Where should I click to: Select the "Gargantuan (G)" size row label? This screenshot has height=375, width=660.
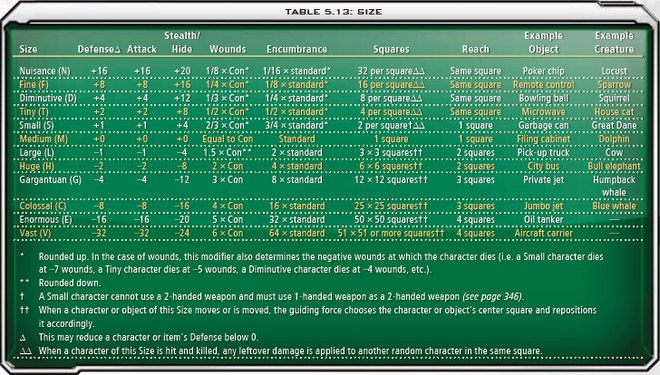pos(51,180)
